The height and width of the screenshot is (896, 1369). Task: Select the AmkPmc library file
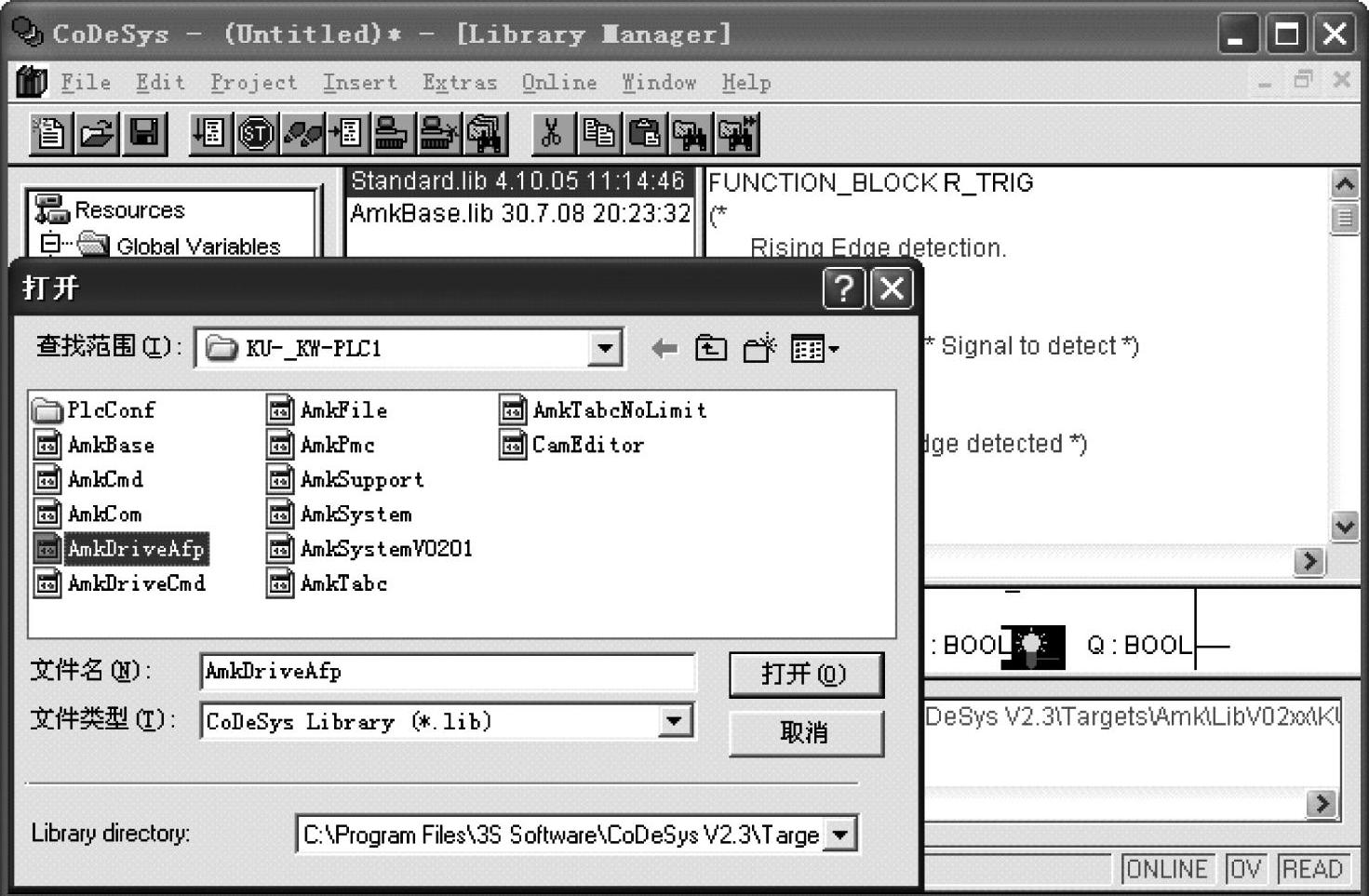pyautogui.click(x=321, y=445)
